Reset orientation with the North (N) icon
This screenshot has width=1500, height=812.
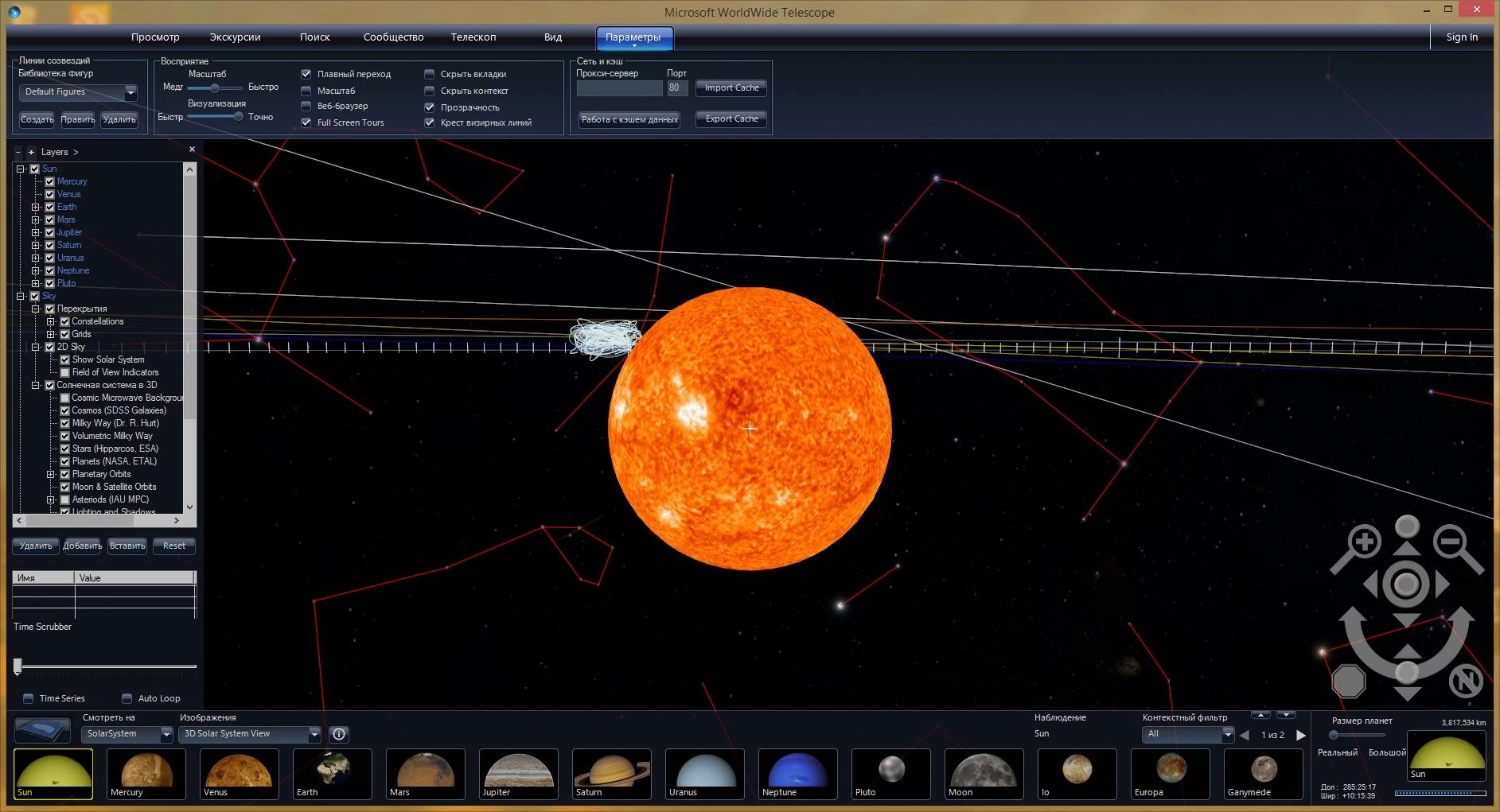tap(1466, 681)
